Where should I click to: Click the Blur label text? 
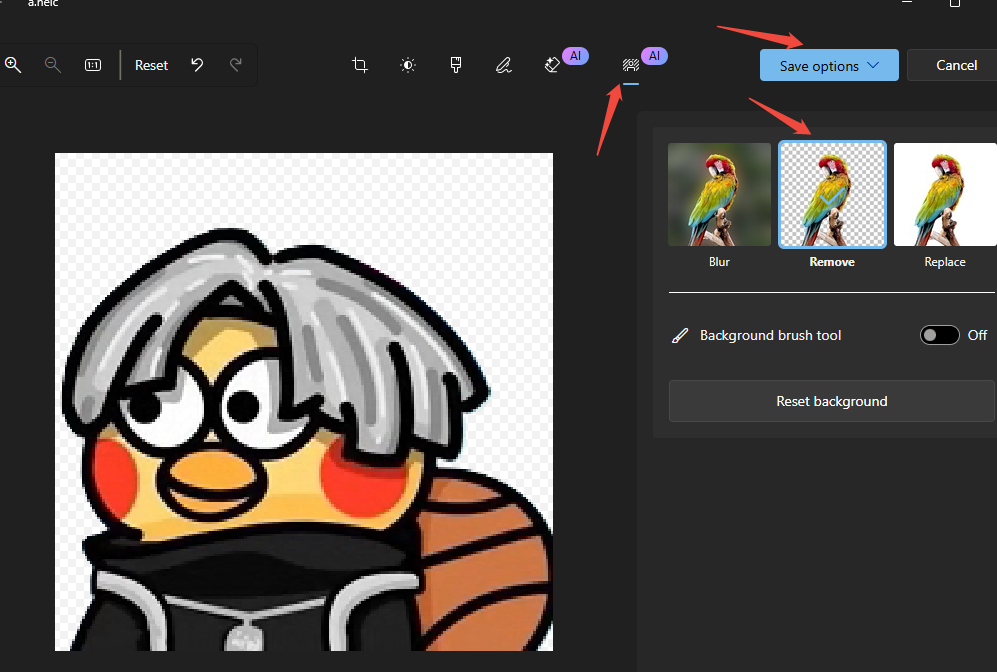719,262
